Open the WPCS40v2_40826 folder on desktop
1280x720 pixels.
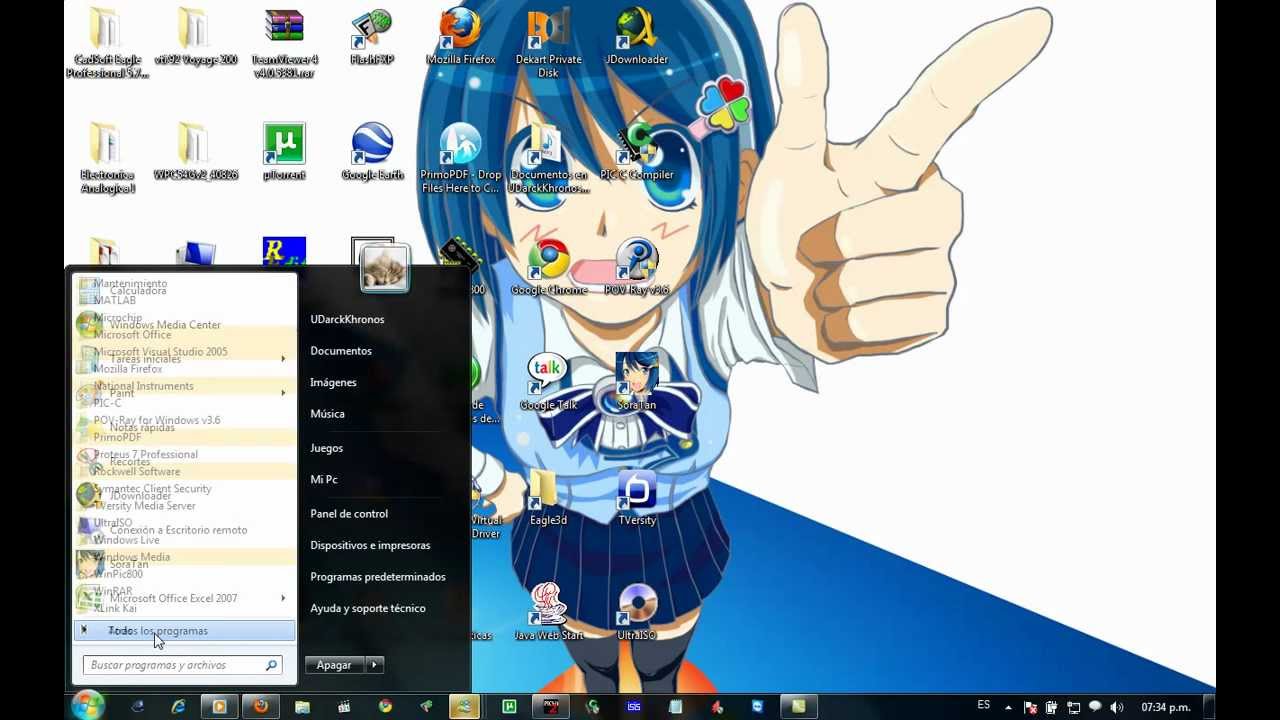195,152
